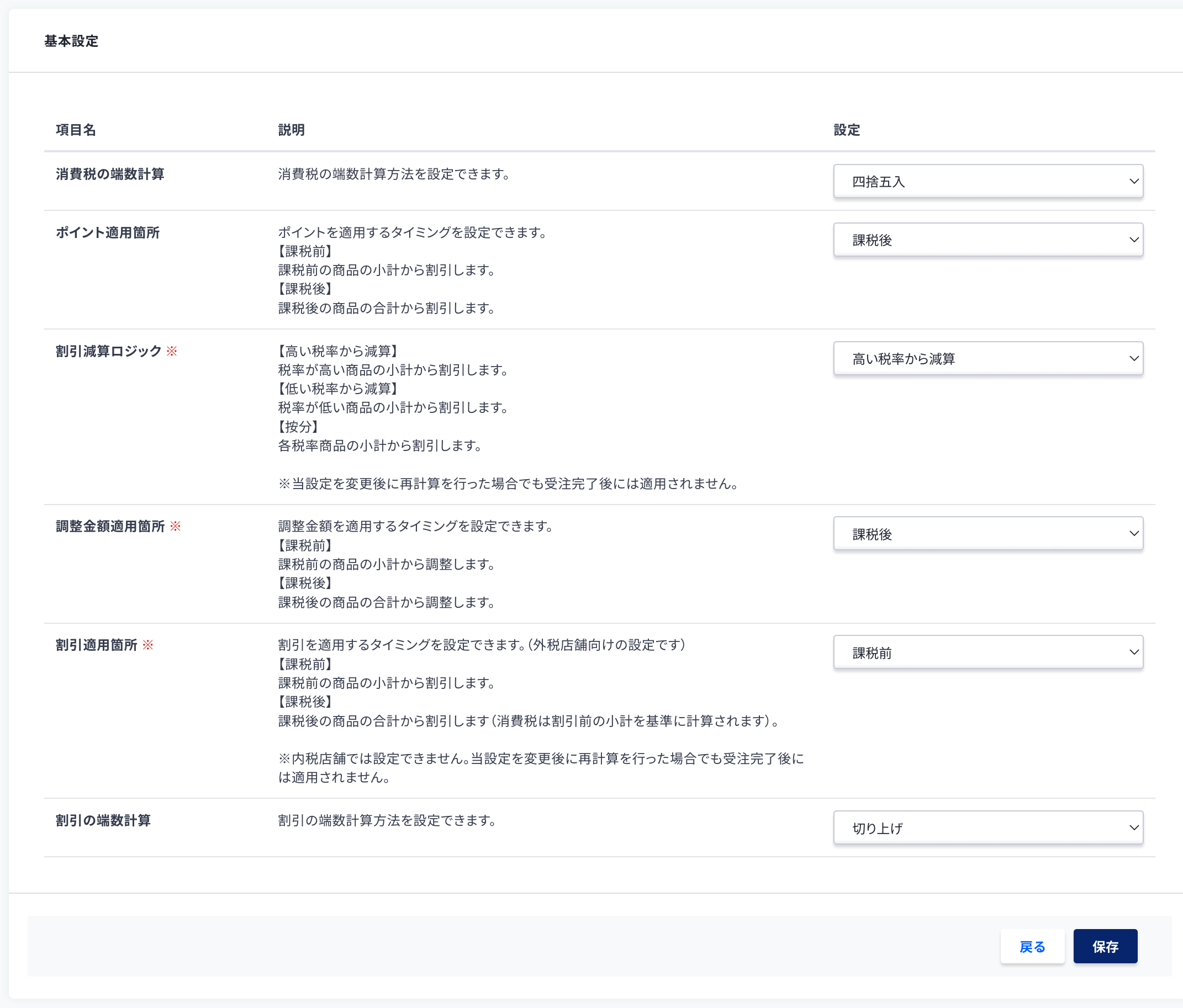Click the 設定 column header
The image size is (1183, 1008).
(847, 130)
